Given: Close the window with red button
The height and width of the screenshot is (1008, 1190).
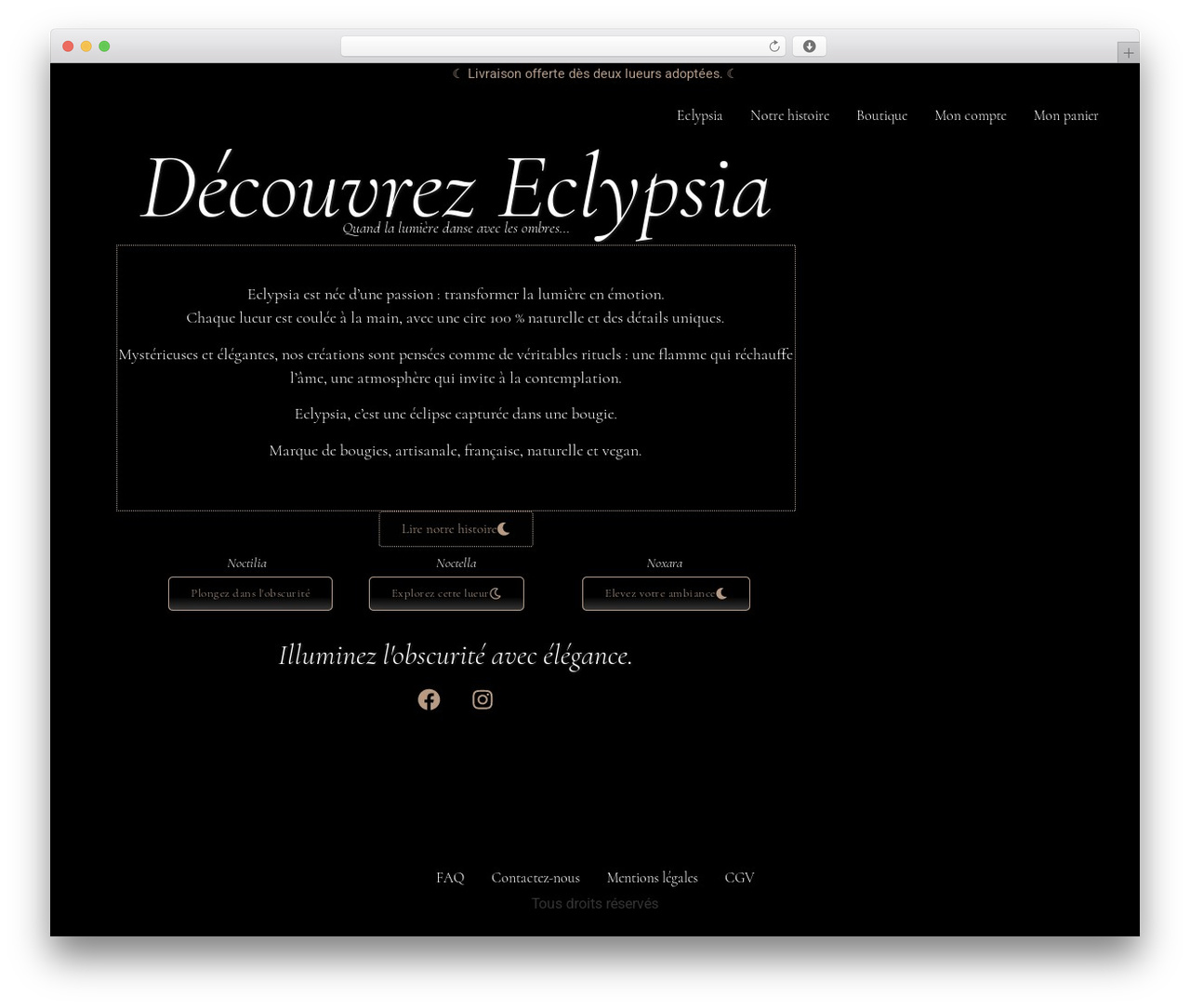Looking at the screenshot, I should [x=68, y=46].
